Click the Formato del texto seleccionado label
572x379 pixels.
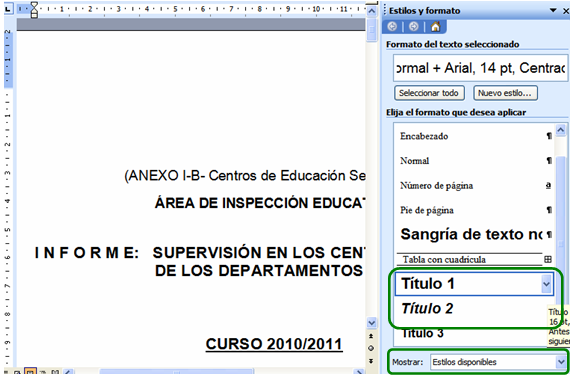click(x=453, y=45)
